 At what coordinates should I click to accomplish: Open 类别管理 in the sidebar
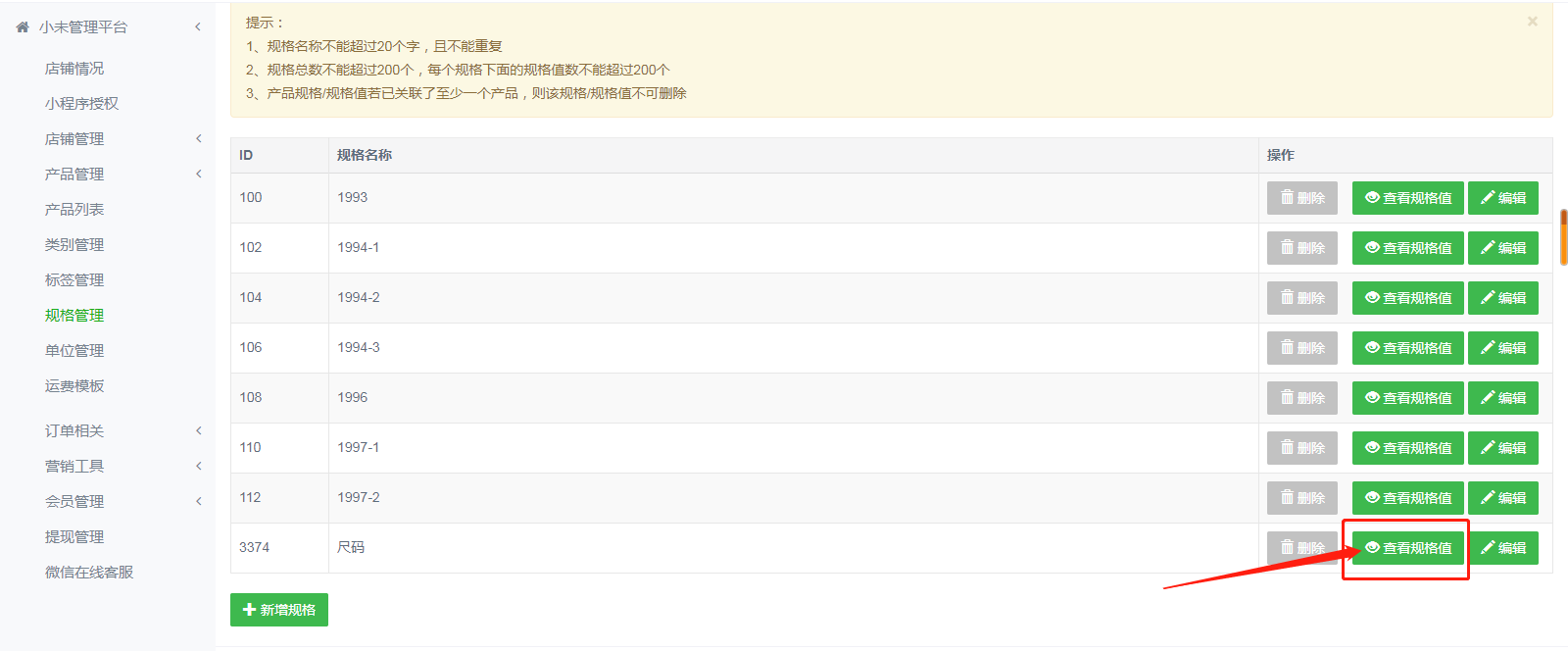tap(74, 245)
